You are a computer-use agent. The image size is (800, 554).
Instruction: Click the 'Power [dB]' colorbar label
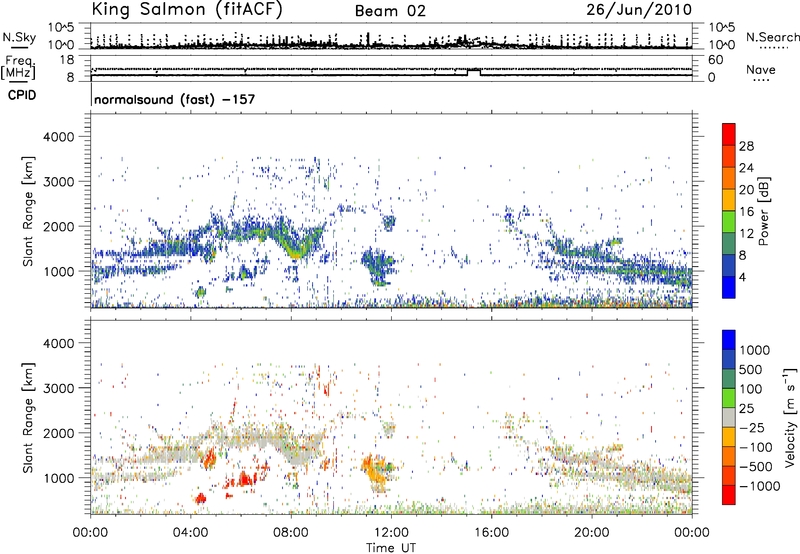click(x=764, y=211)
